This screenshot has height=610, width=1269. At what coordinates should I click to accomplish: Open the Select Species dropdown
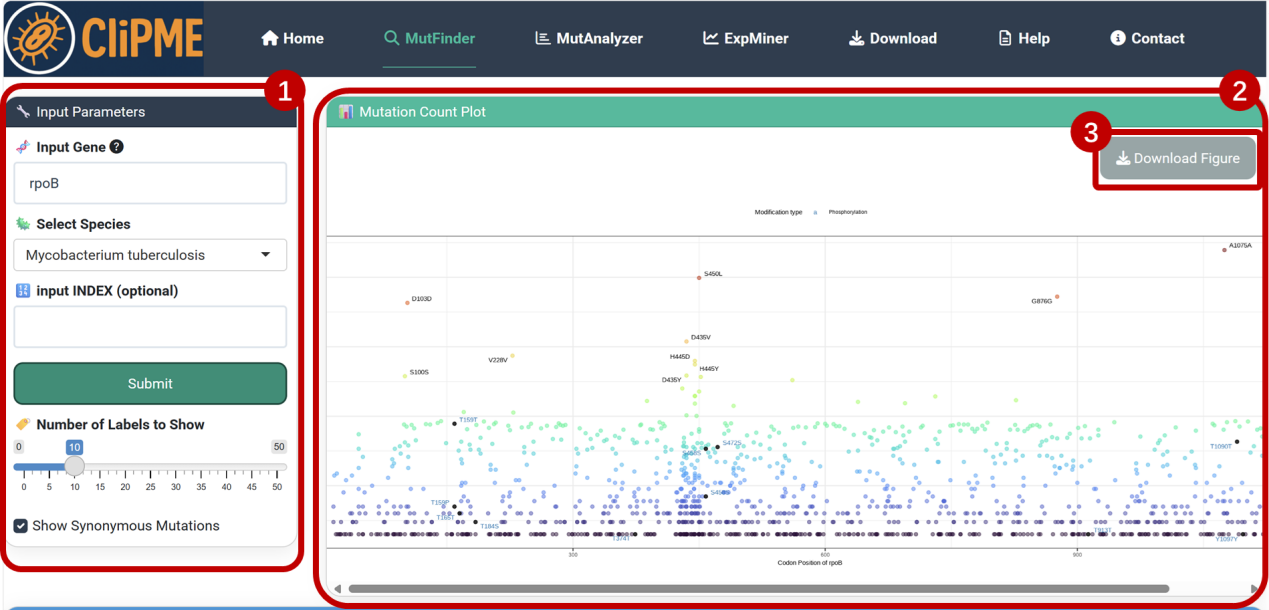coord(150,255)
